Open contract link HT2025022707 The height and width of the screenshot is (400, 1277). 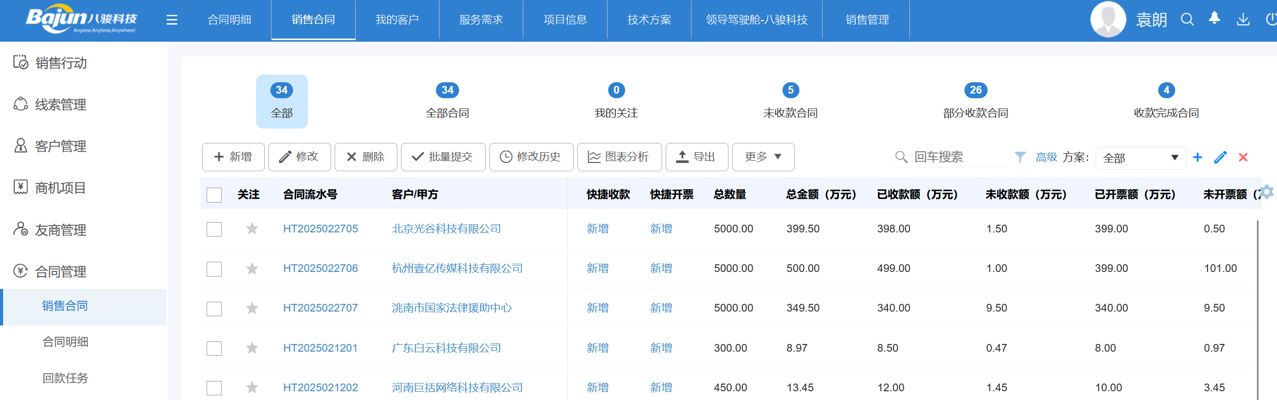tap(320, 308)
